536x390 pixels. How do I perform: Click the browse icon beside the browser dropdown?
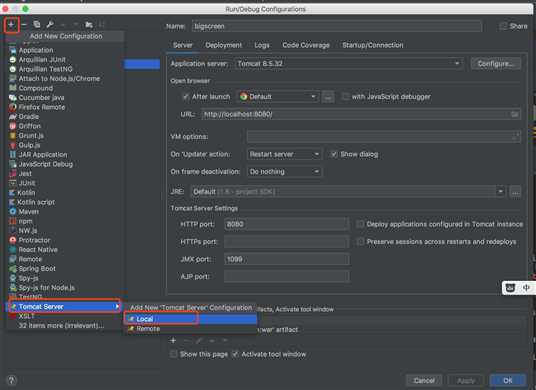(328, 97)
